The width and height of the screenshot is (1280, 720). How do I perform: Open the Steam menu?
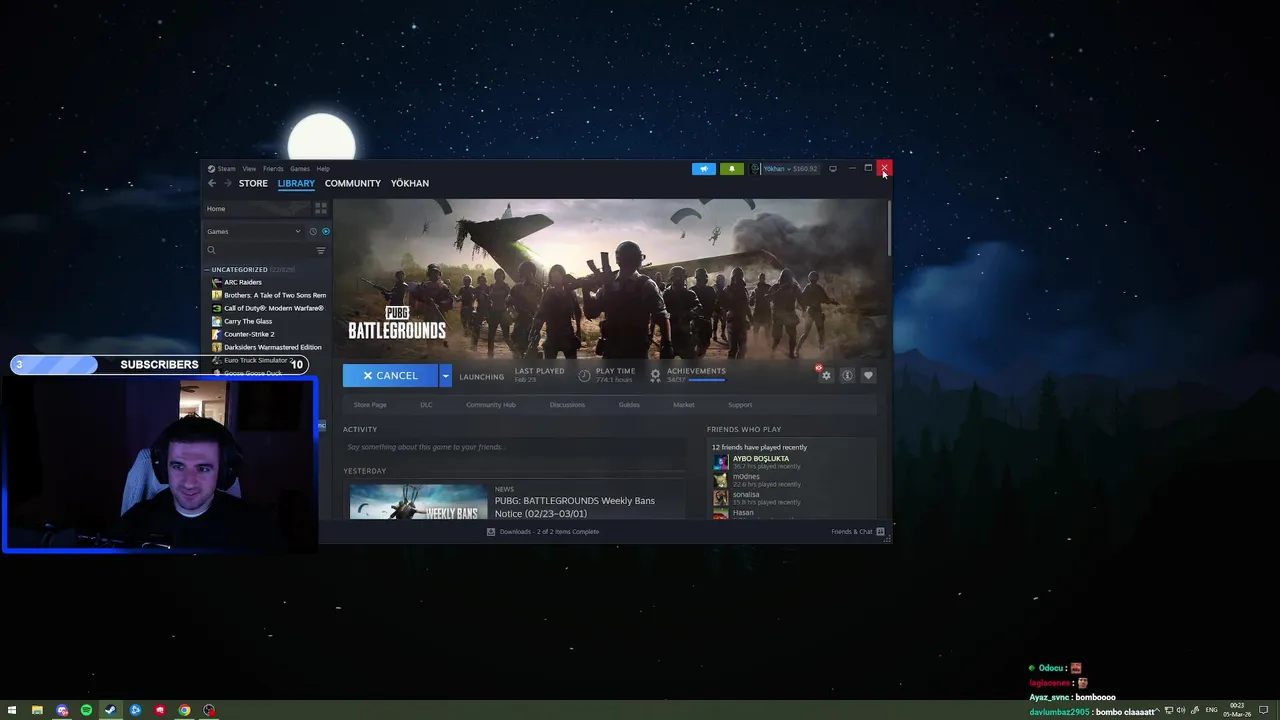click(227, 169)
